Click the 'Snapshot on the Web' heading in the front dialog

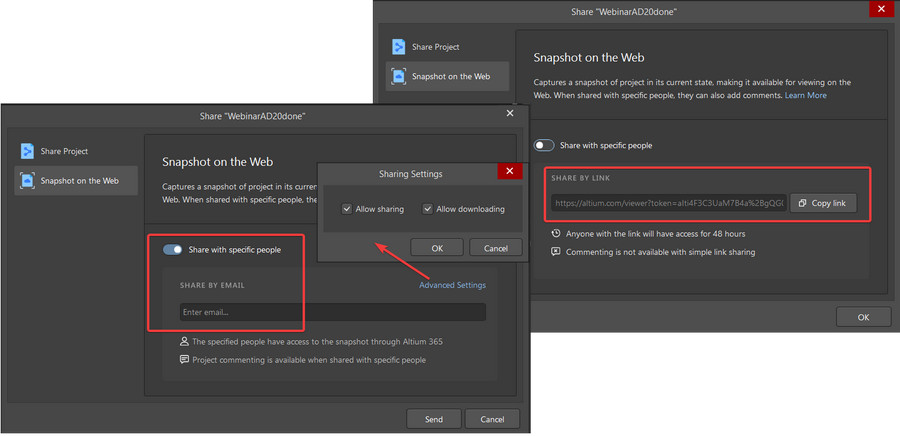tap(218, 162)
